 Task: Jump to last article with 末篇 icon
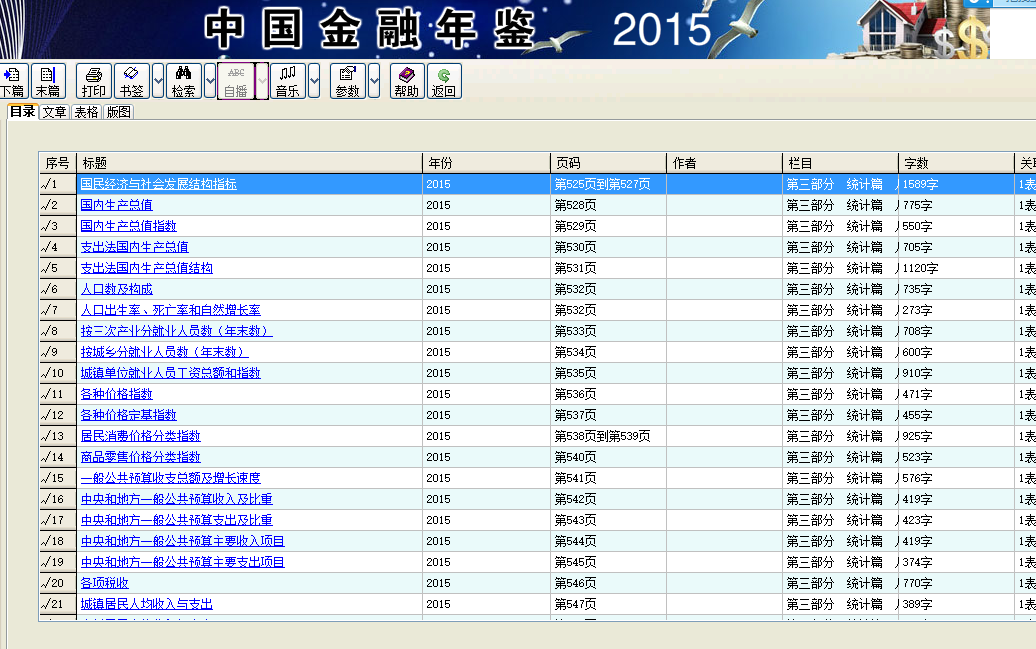coord(48,81)
